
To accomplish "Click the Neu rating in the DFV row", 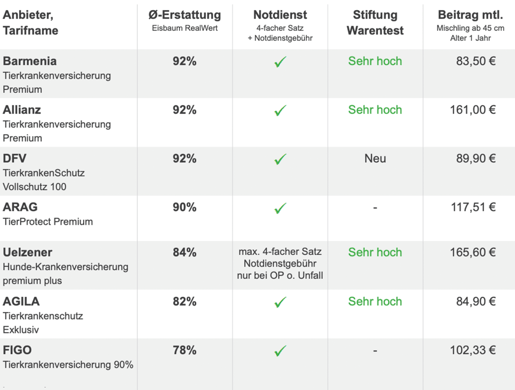I will point(375,158).
